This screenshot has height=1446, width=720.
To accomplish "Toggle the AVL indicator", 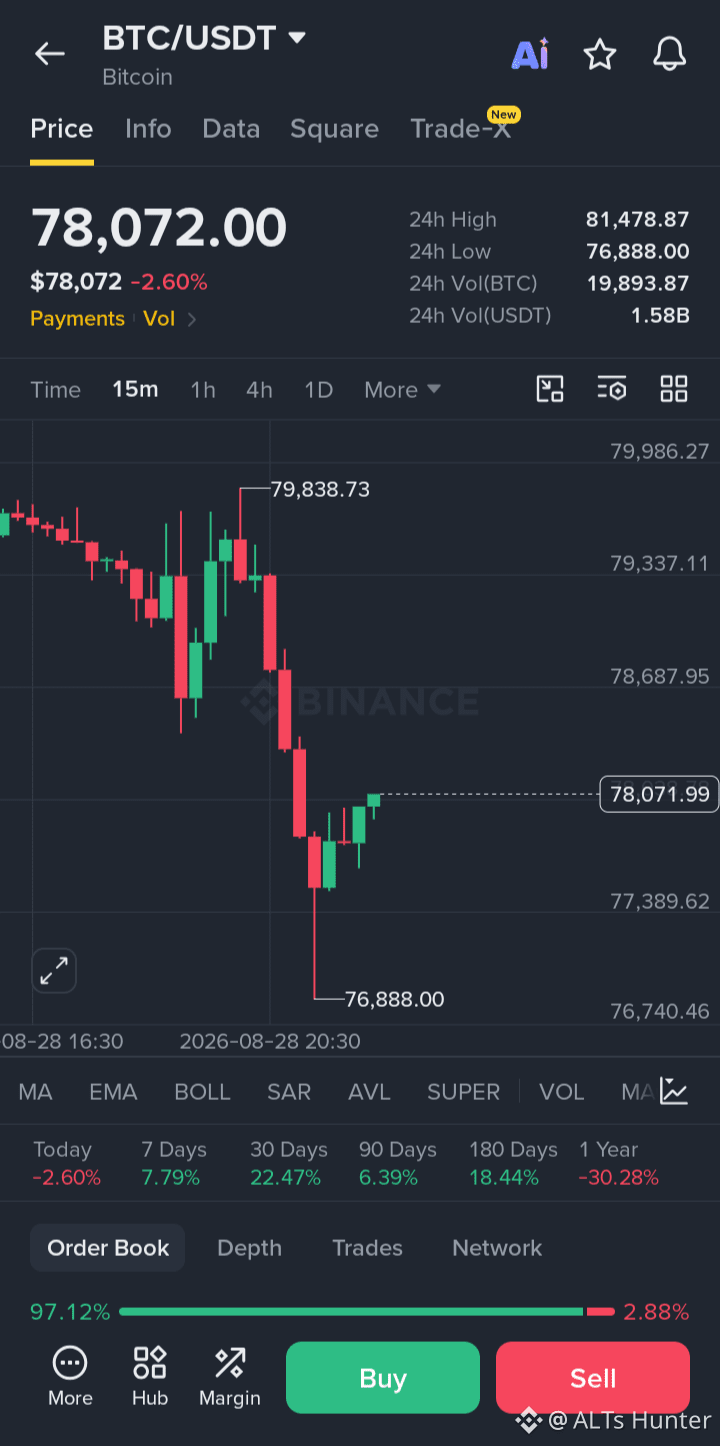I will click(x=369, y=1092).
